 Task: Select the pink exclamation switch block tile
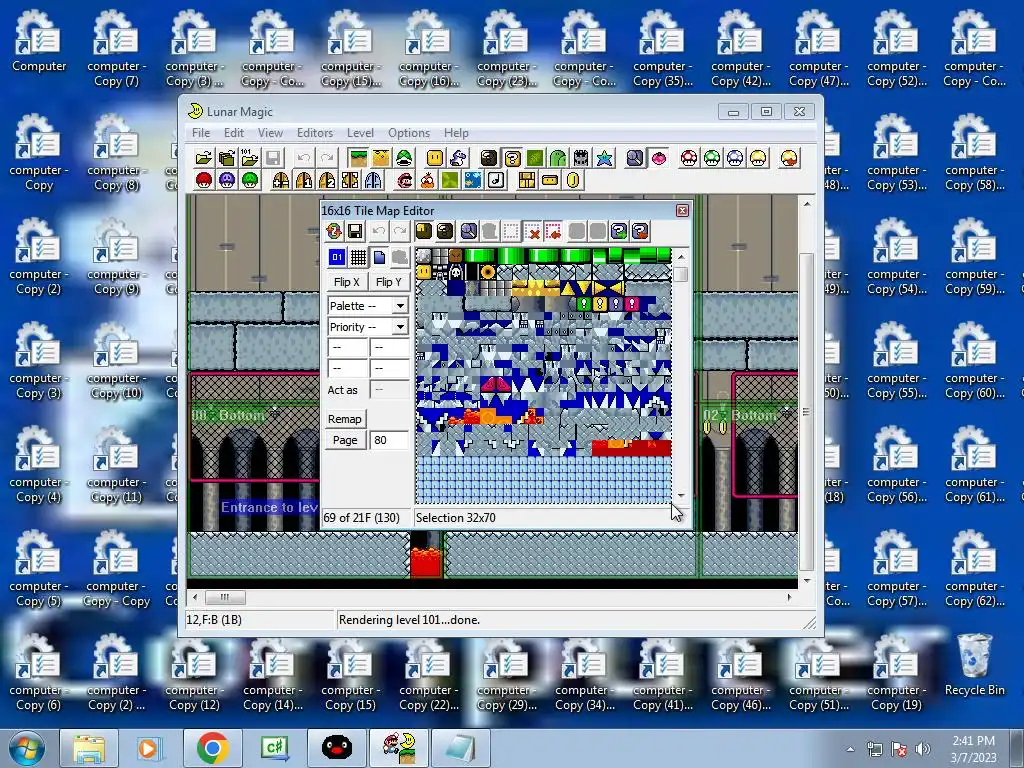[632, 304]
